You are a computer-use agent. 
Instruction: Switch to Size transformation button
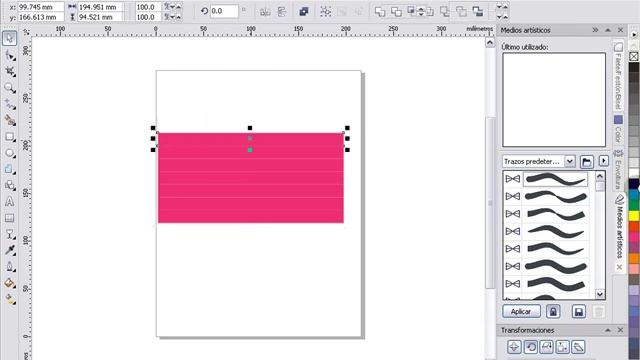562,347
